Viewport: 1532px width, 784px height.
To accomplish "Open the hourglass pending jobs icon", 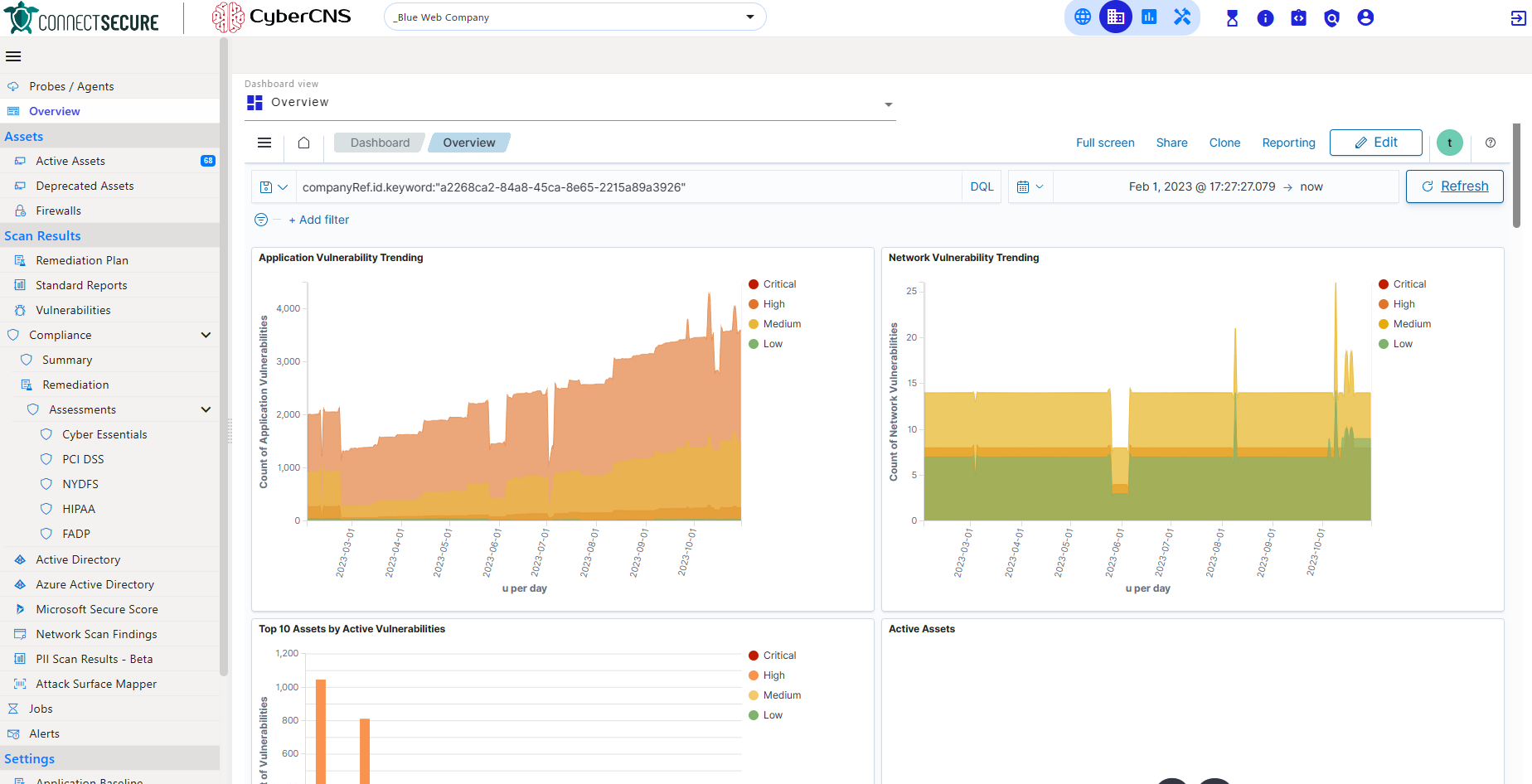I will point(1232,17).
